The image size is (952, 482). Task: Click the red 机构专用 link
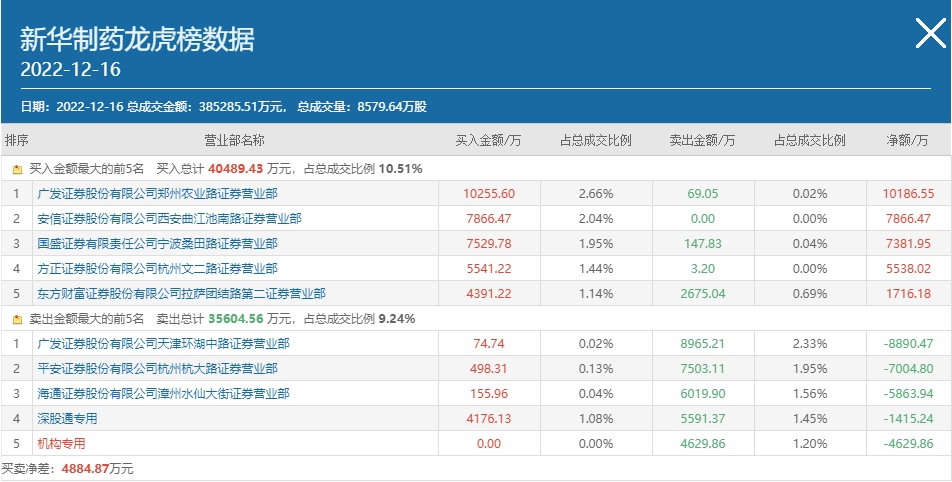point(61,444)
